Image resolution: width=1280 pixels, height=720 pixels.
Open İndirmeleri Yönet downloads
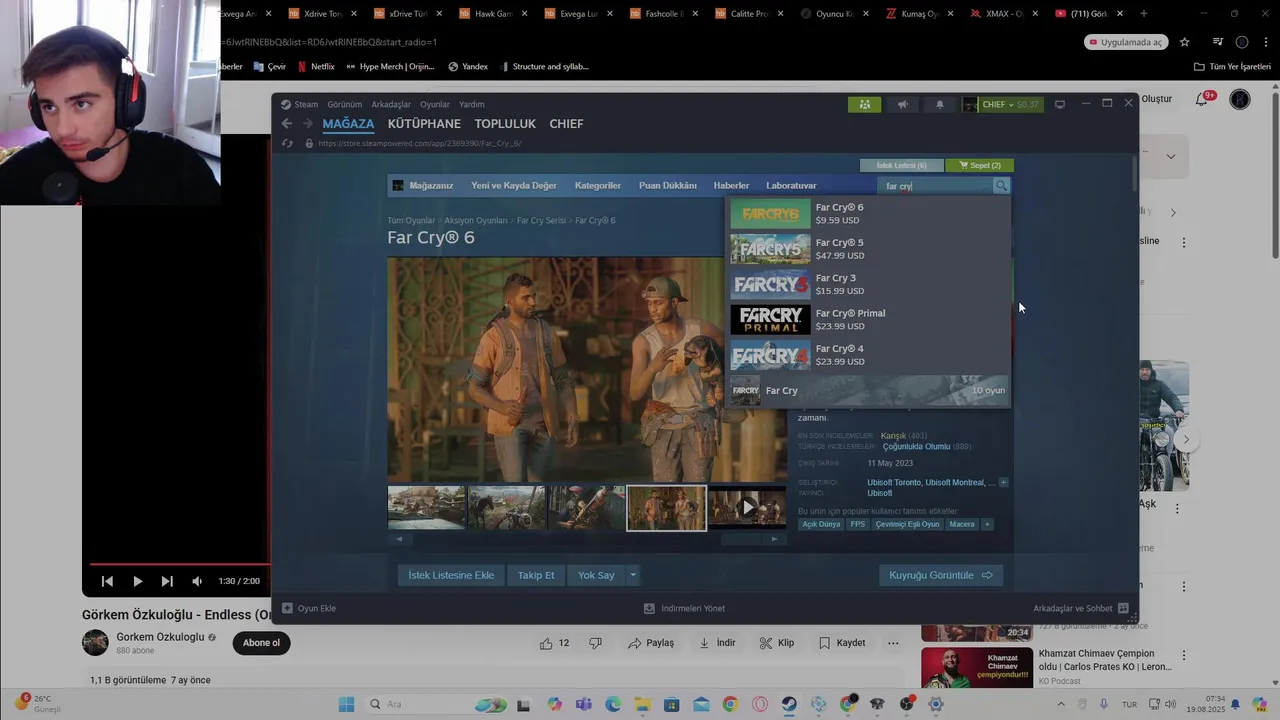(685, 608)
